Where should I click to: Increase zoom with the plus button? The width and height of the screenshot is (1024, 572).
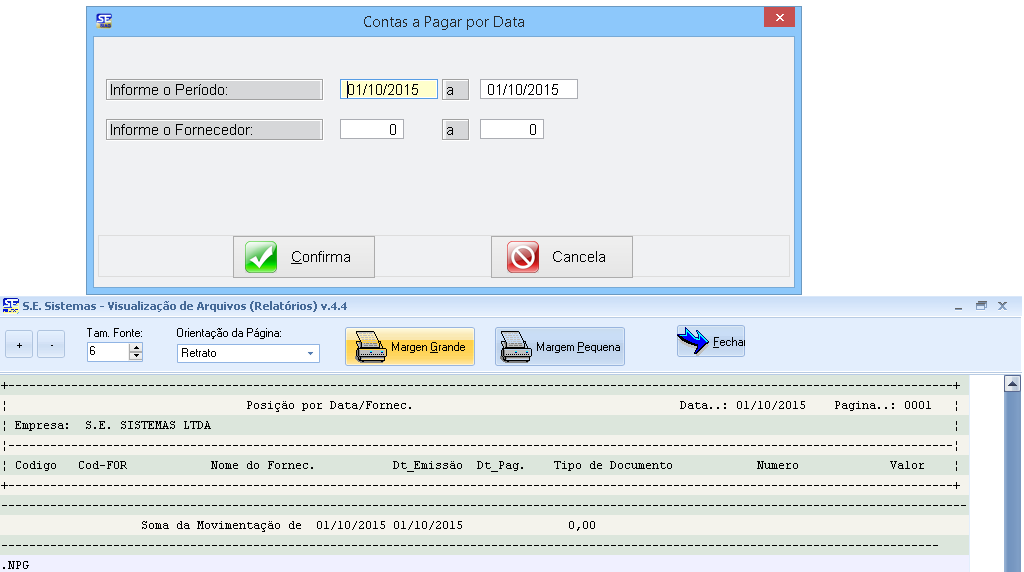(x=19, y=346)
